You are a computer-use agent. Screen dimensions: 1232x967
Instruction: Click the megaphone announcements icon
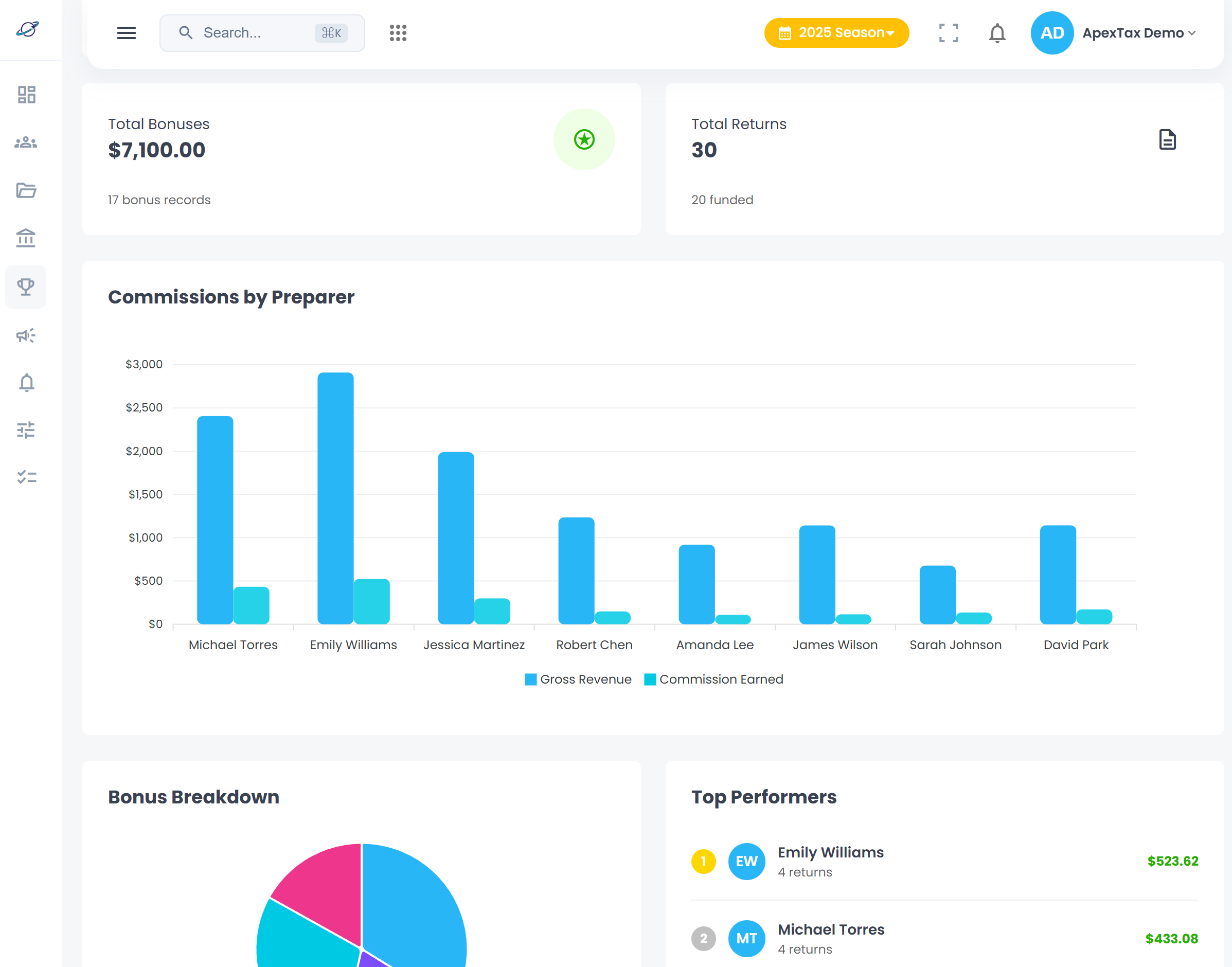click(26, 335)
